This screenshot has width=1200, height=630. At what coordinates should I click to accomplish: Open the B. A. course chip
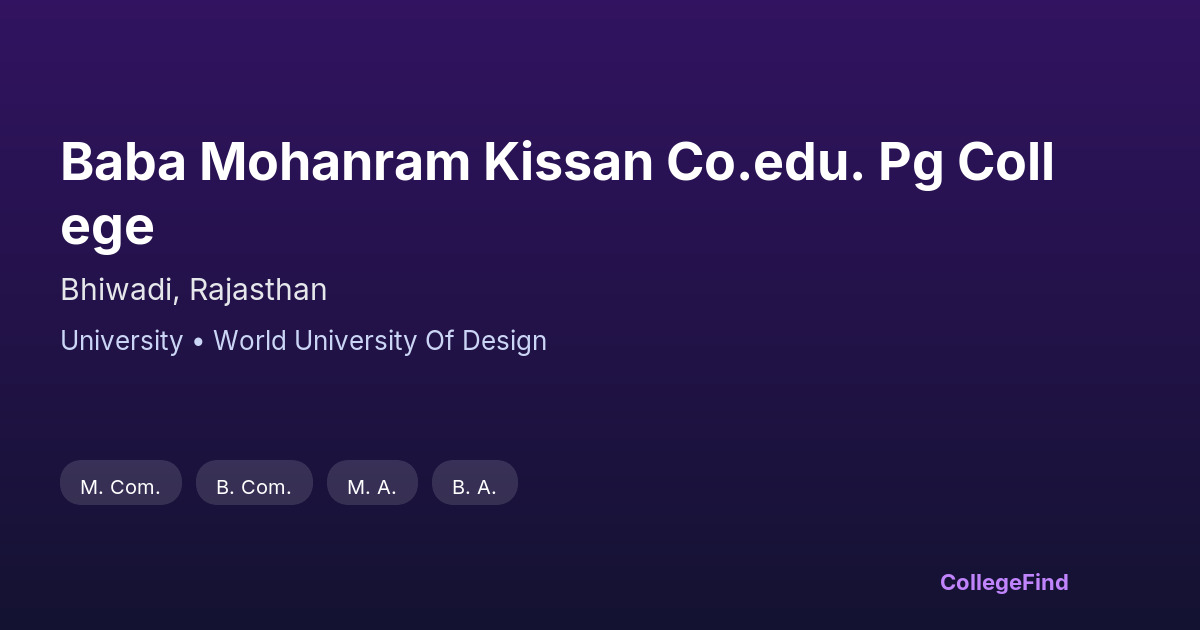[x=474, y=487]
